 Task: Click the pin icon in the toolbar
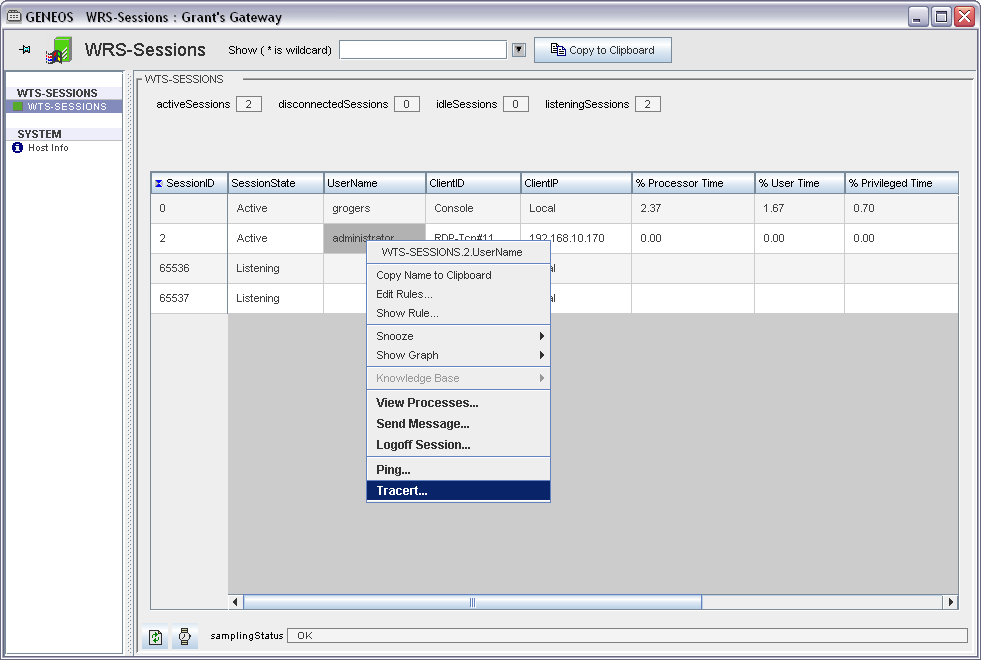(x=25, y=50)
